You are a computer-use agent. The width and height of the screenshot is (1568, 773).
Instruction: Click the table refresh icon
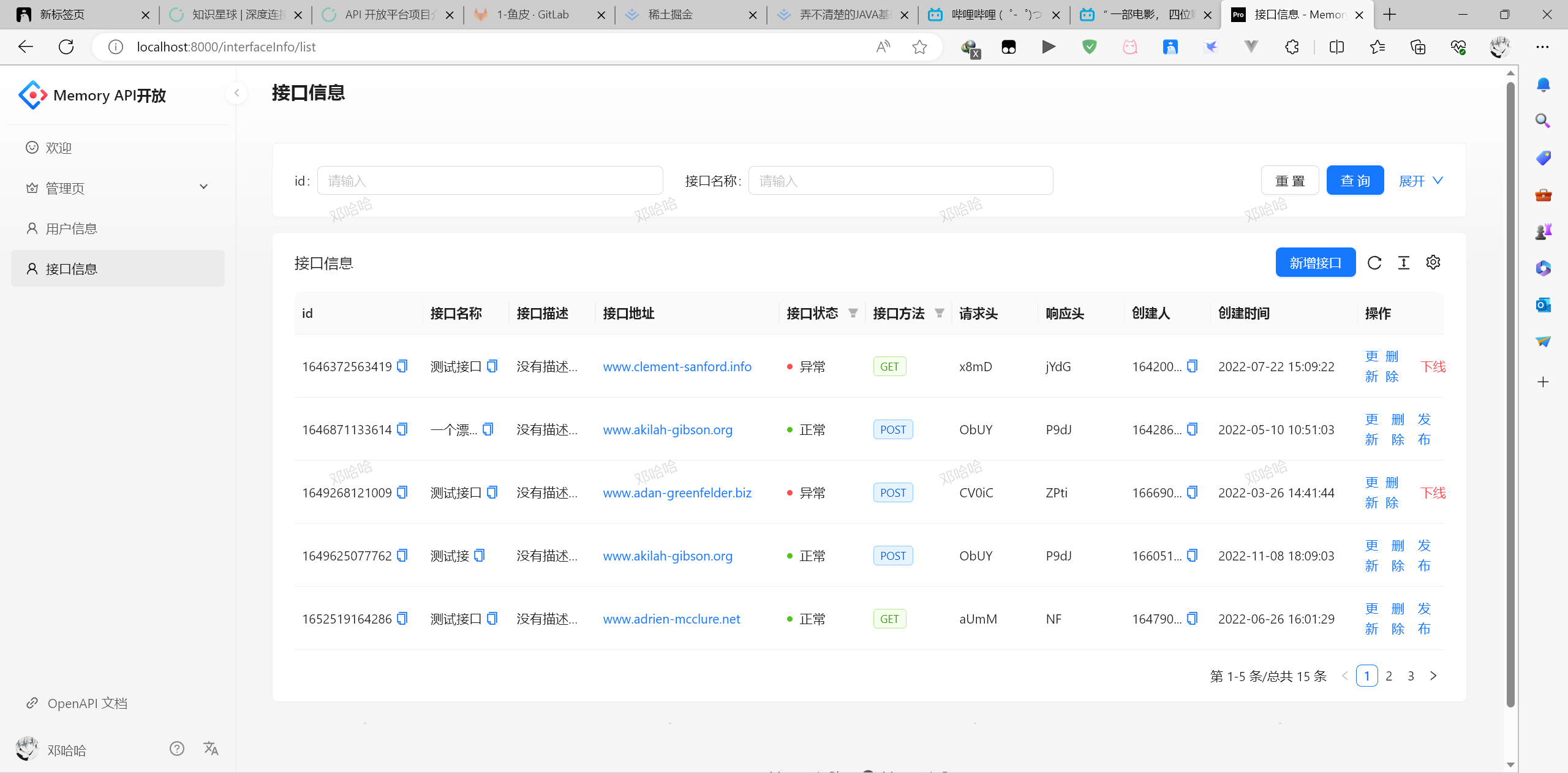[1374, 263]
